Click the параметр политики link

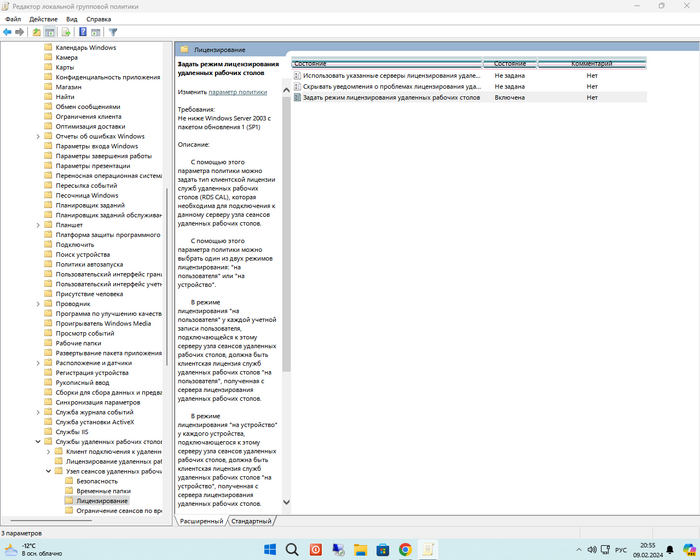[238, 91]
